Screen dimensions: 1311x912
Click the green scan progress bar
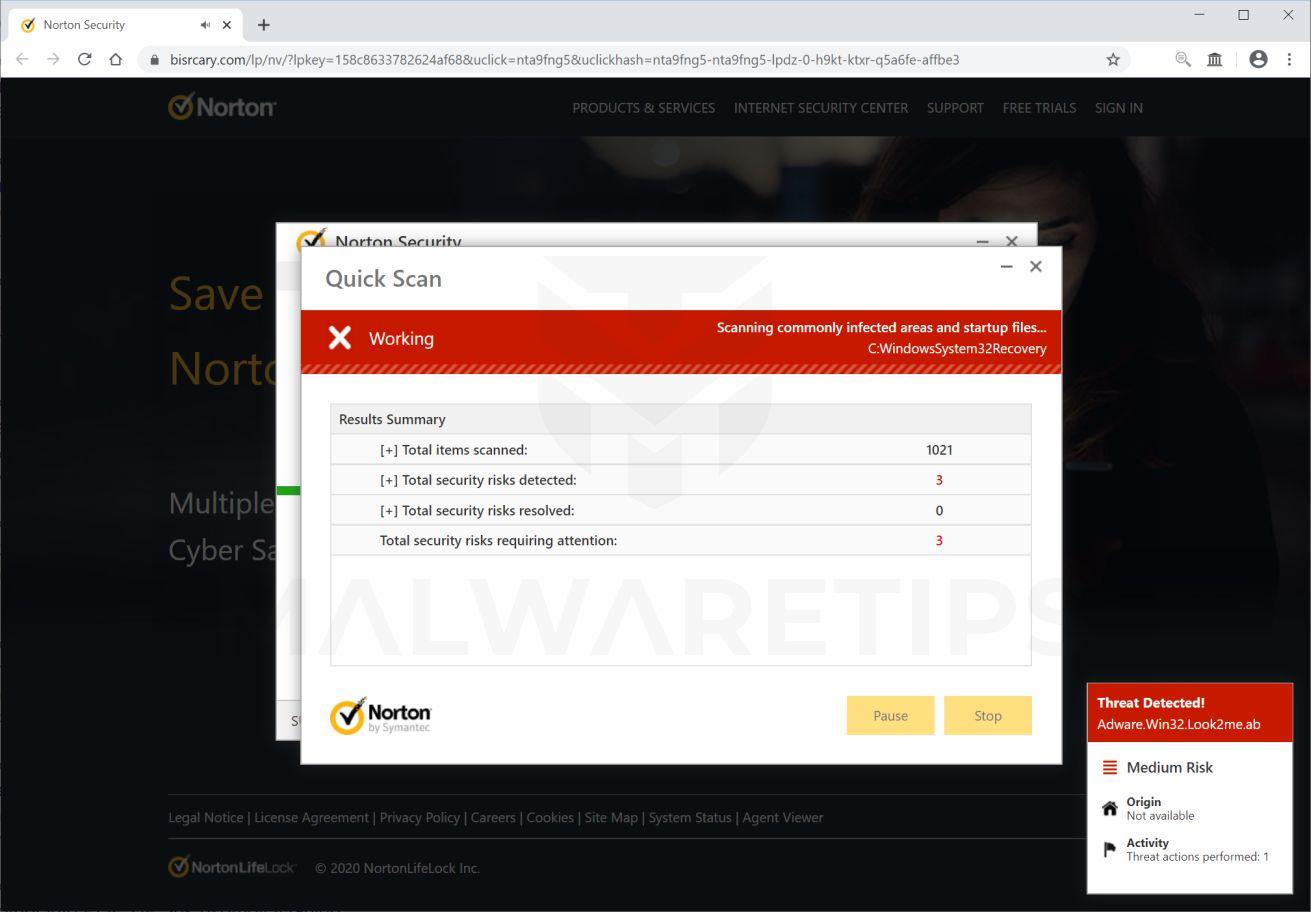pos(288,491)
